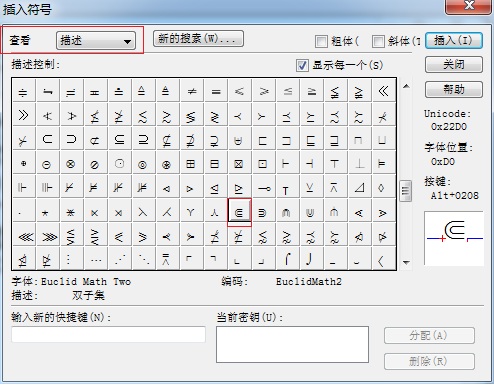Select the up tack perpendicular (⊥) symbol
This screenshot has height=385, width=494.
[x=359, y=164]
